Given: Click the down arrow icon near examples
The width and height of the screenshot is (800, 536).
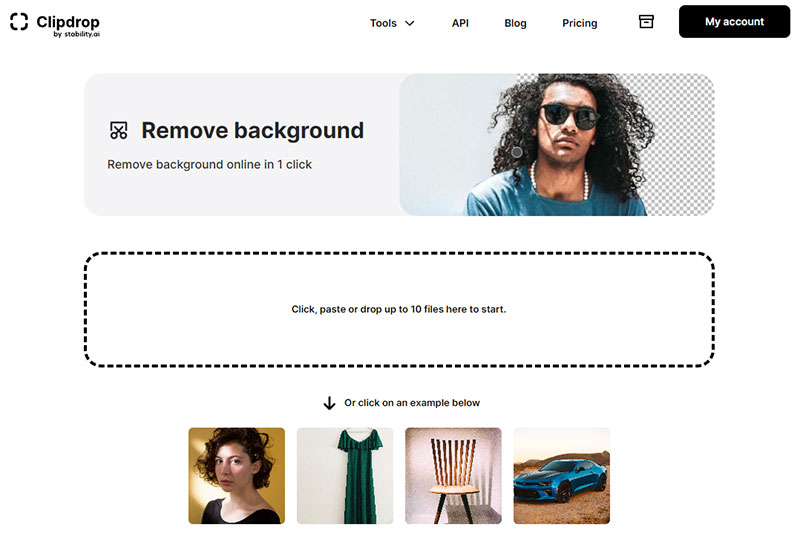Looking at the screenshot, I should (329, 403).
